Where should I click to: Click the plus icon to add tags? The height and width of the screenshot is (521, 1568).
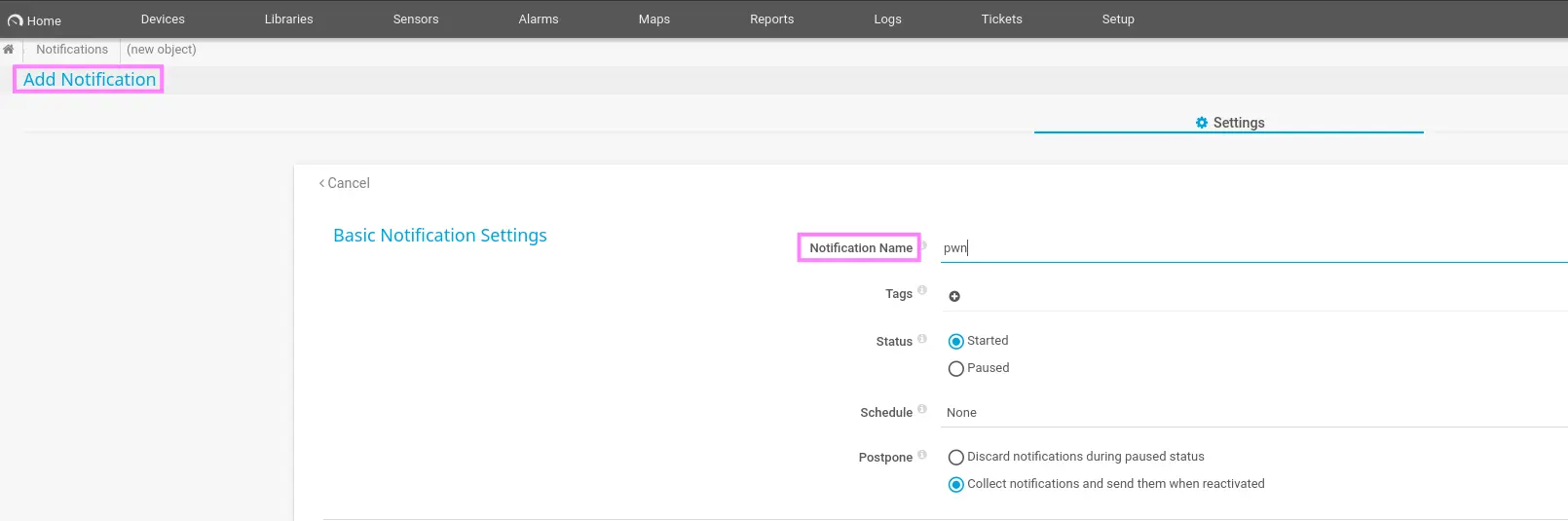[954, 296]
